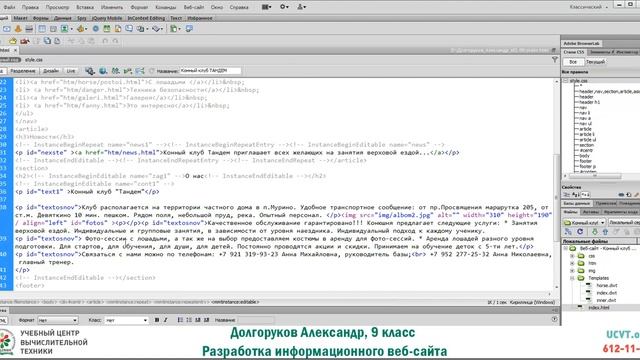Switch to Разделение split view
Image resolution: width=640 pixels, height=360 pixels.
pyautogui.click(x=23, y=71)
